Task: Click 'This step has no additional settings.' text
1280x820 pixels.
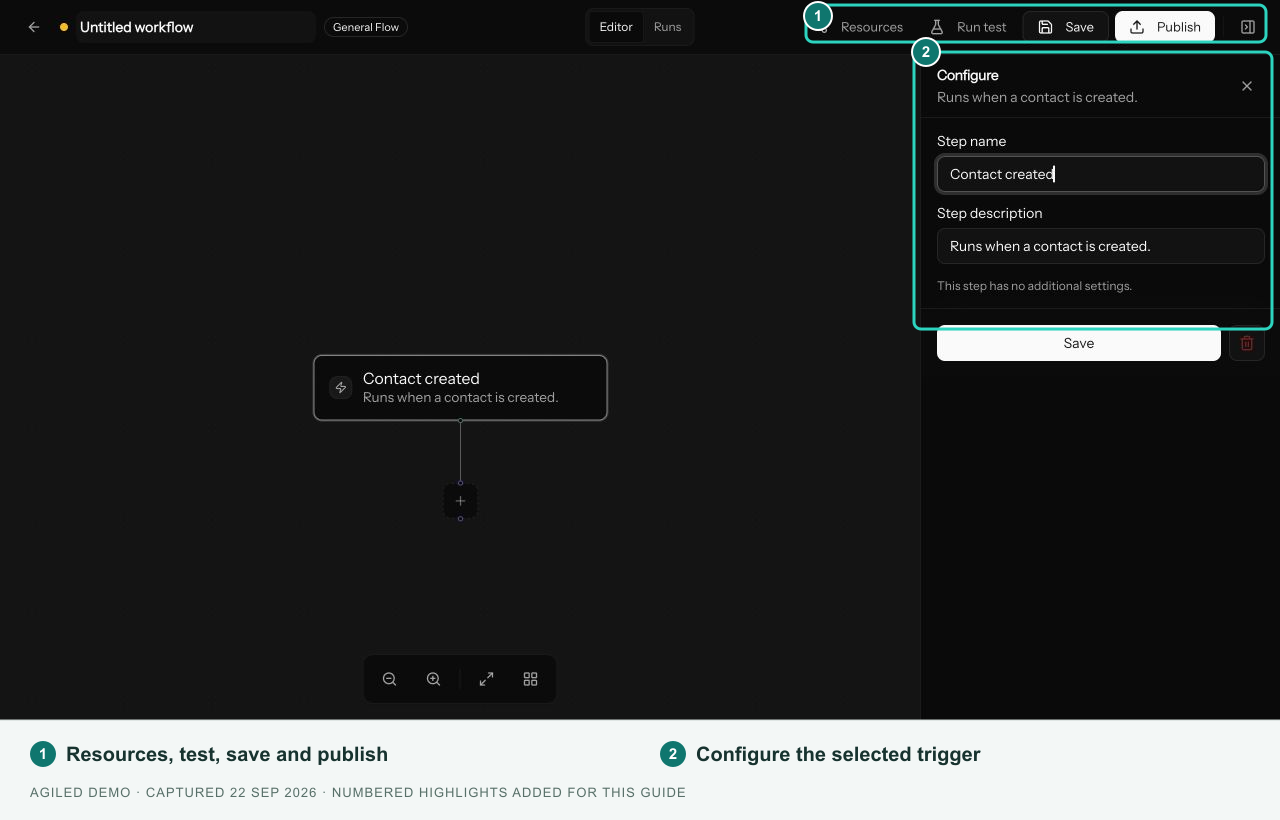Action: [1034, 286]
